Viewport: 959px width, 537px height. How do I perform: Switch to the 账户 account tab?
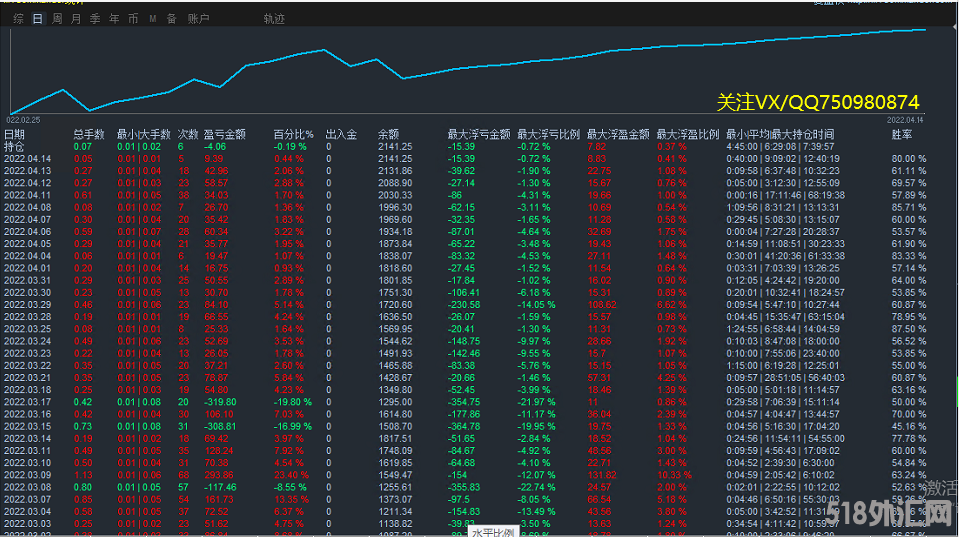(199, 19)
